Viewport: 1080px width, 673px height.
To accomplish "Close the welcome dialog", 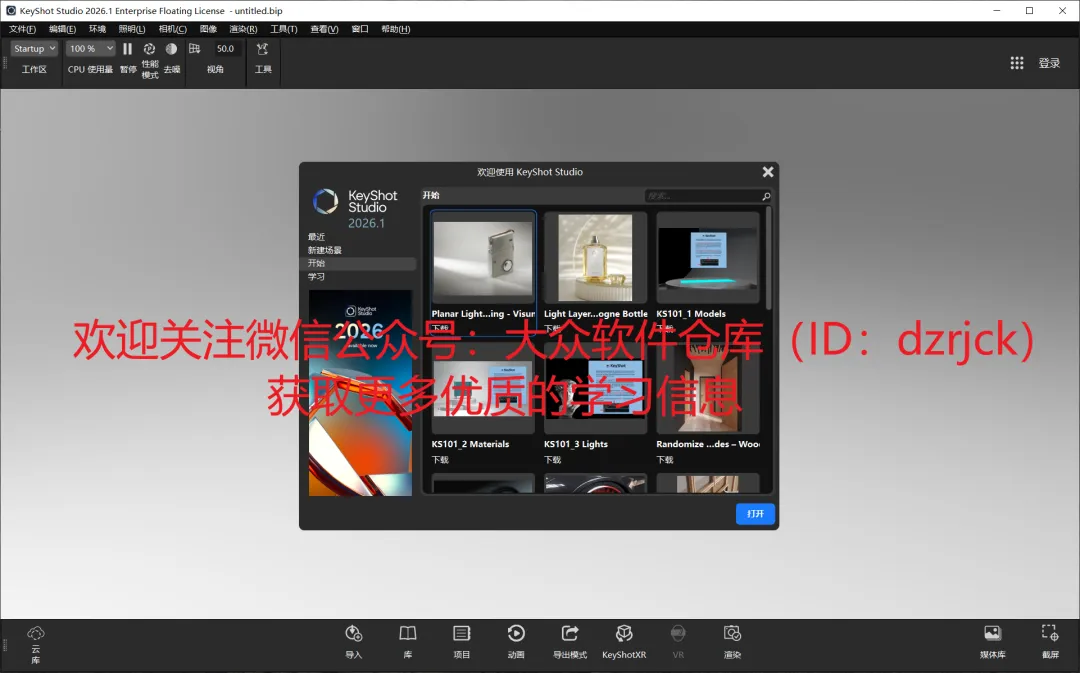I will (x=768, y=172).
